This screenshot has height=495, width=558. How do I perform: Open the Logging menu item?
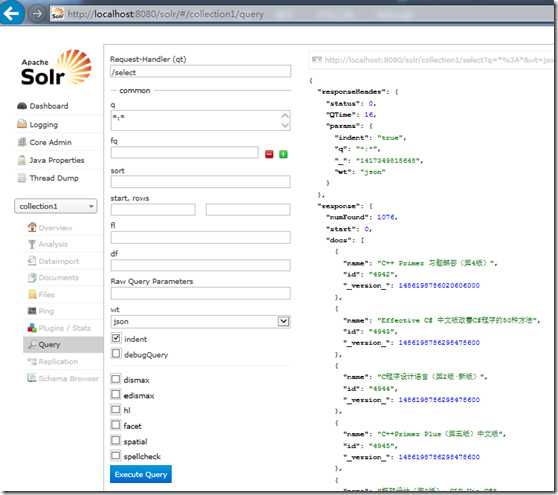click(44, 125)
